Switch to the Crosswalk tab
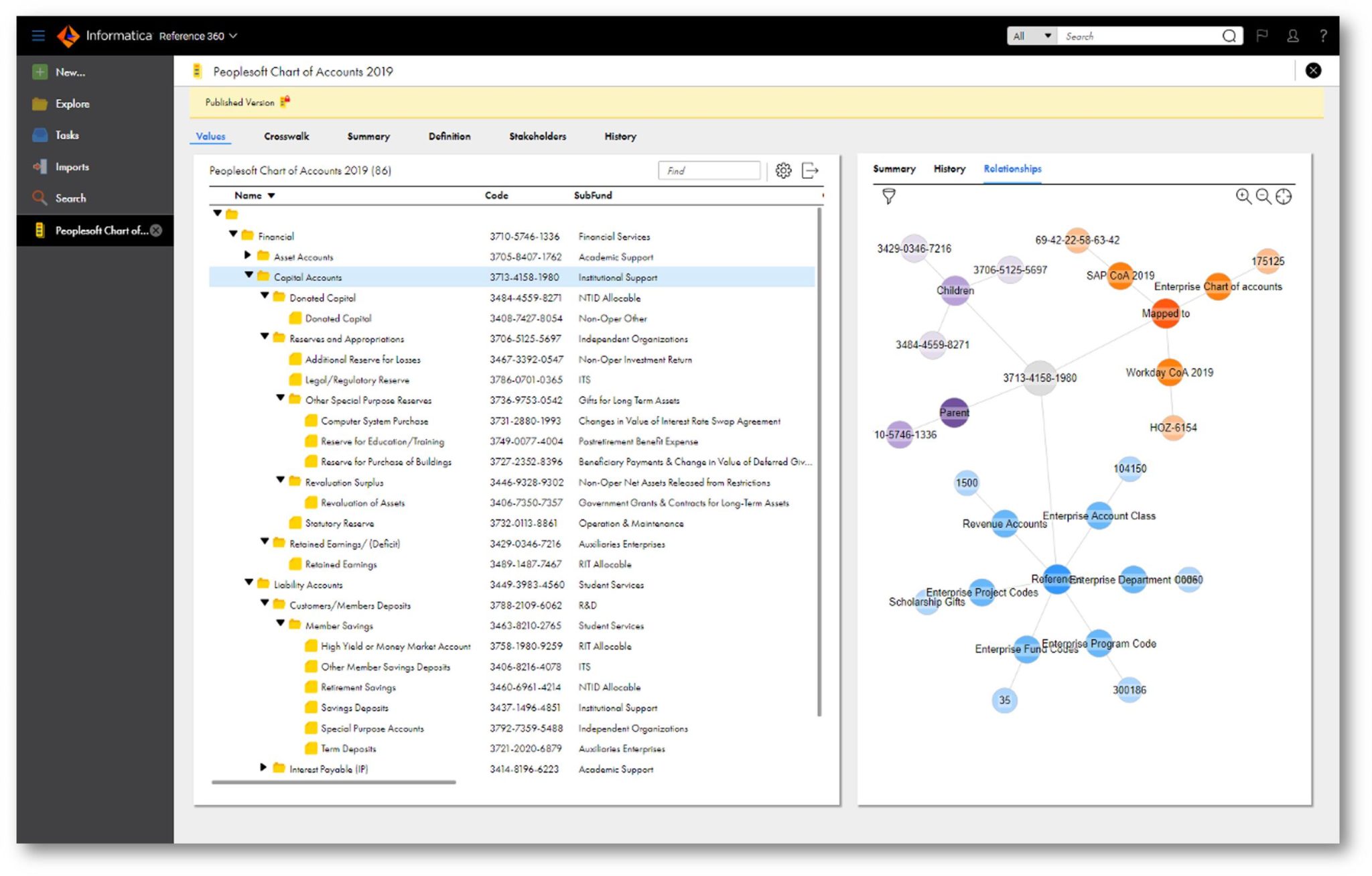This screenshot has width=1372, height=876. click(x=286, y=137)
